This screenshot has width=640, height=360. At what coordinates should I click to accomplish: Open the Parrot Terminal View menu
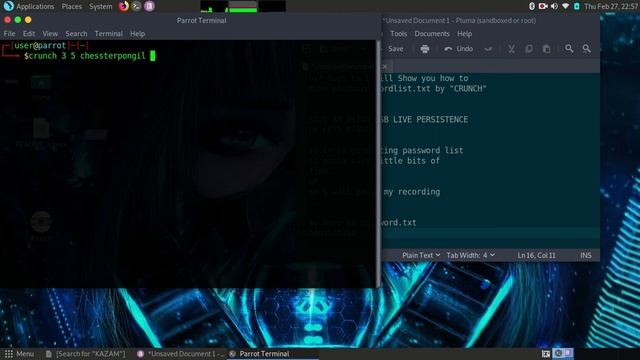pyautogui.click(x=50, y=33)
